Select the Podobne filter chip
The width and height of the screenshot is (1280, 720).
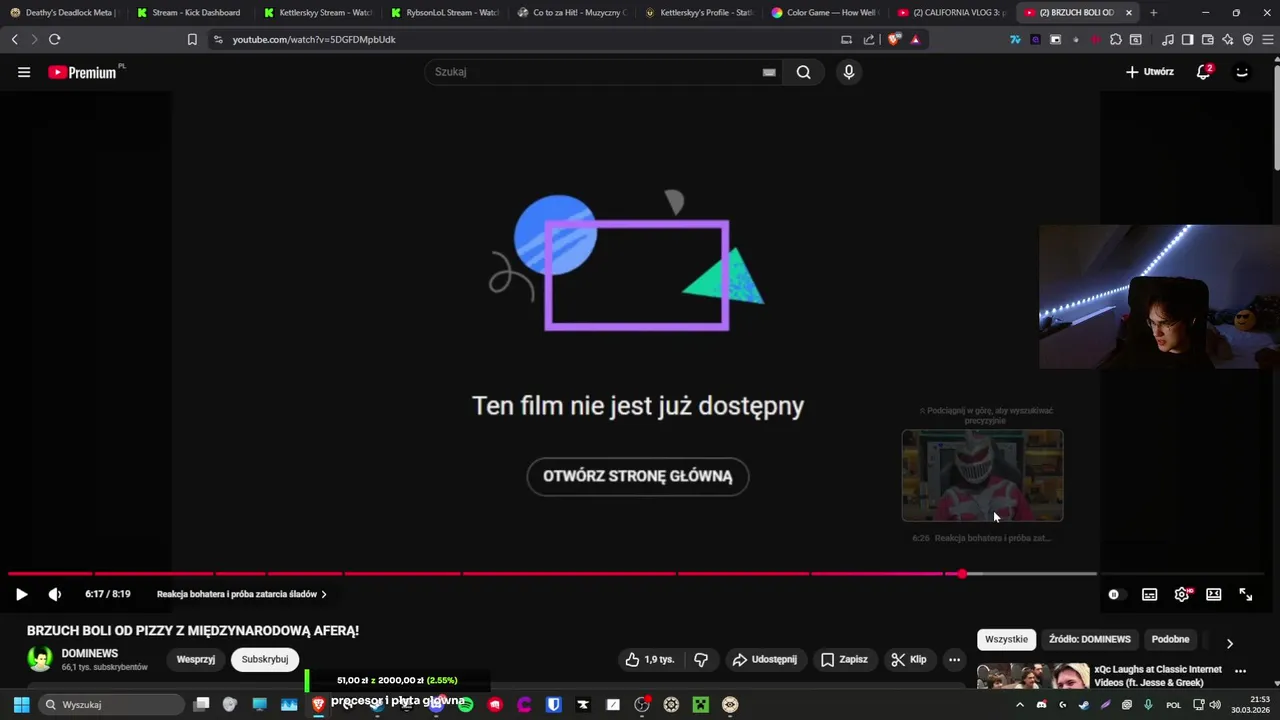point(1170,639)
